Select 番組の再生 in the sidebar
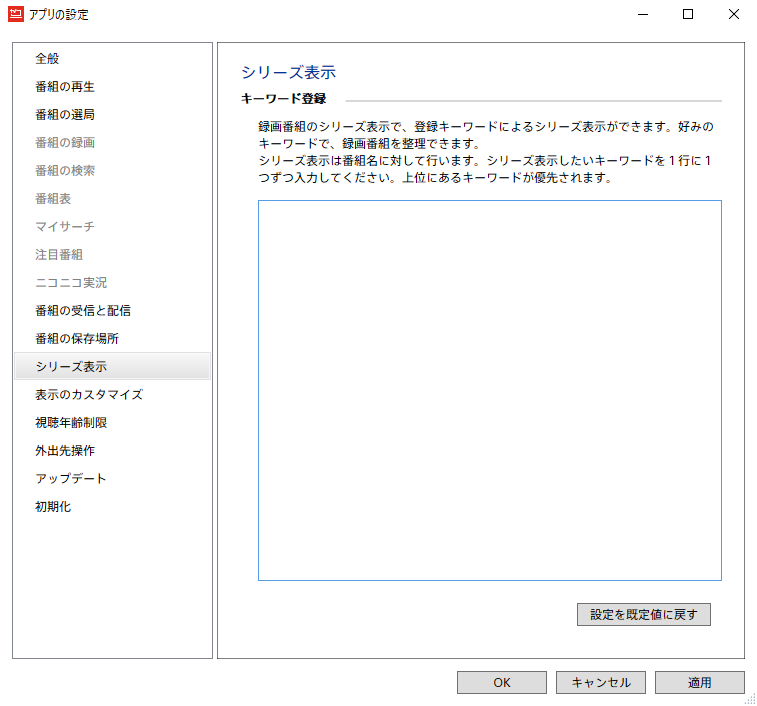The image size is (757, 706). coord(65,87)
